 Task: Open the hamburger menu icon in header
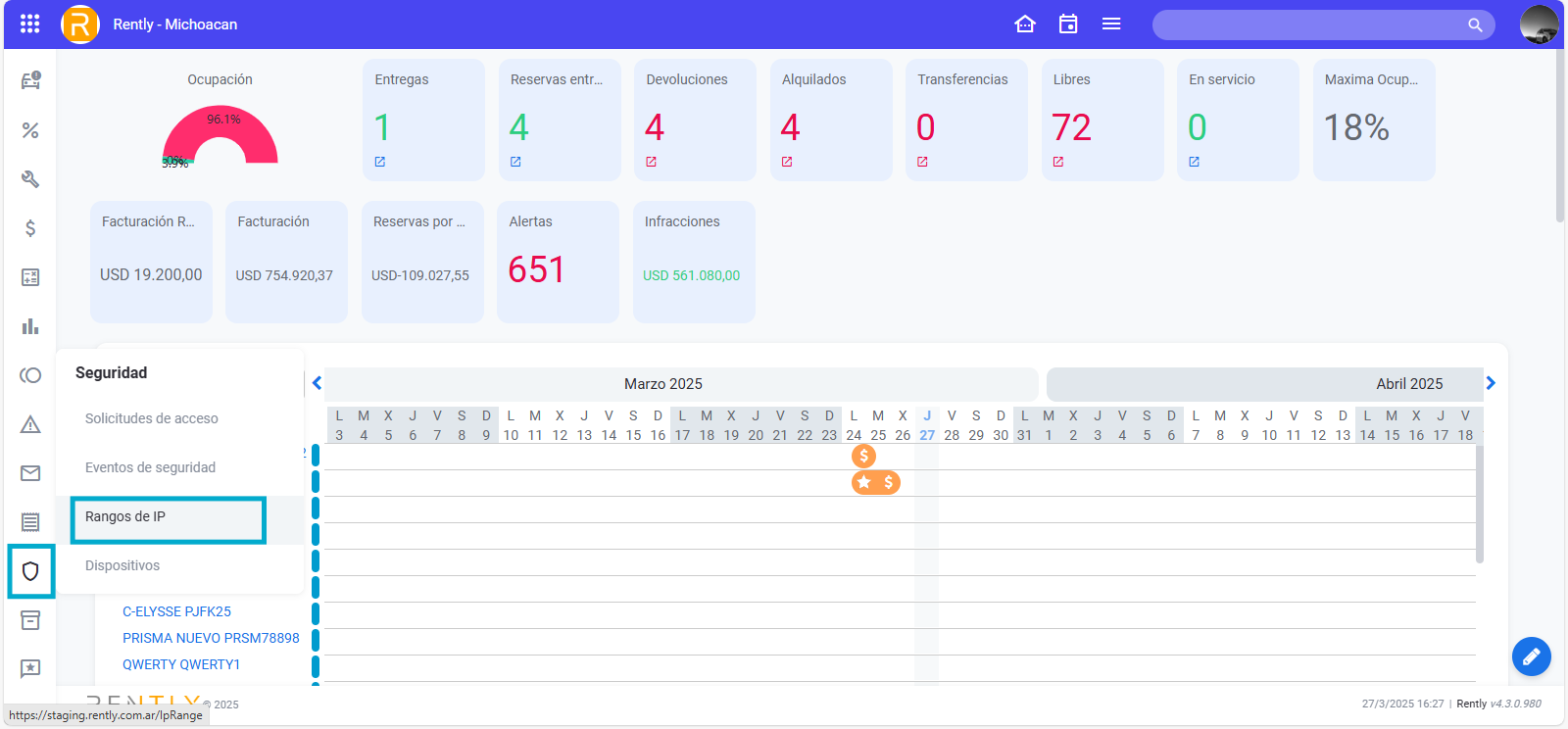point(1111,24)
